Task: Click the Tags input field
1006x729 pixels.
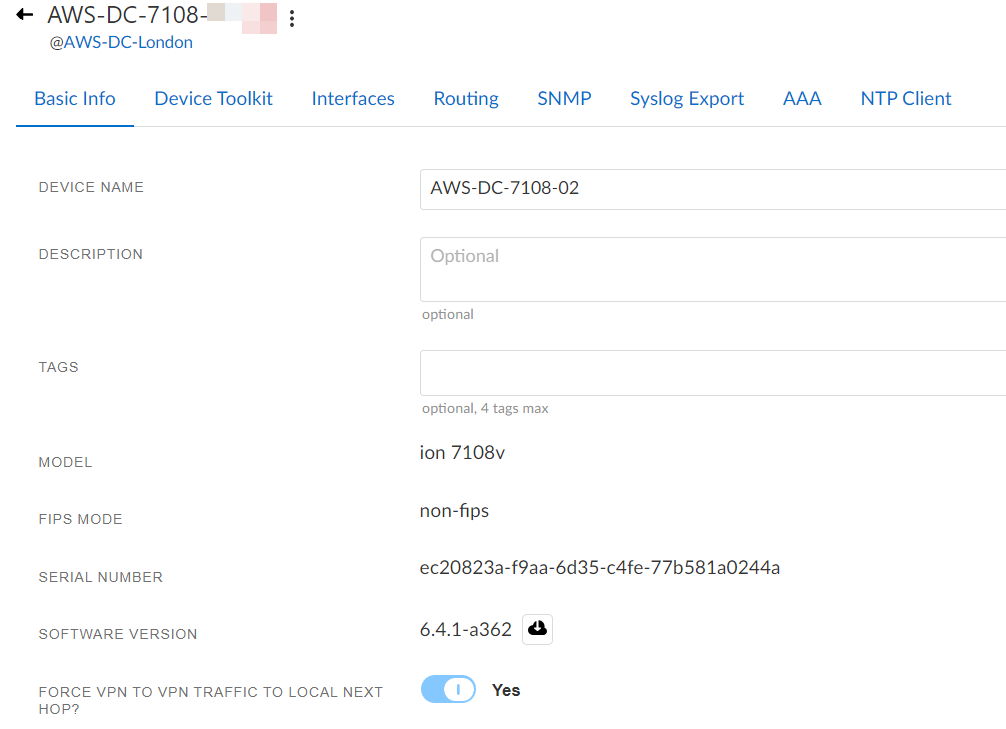Action: pyautogui.click(x=713, y=373)
